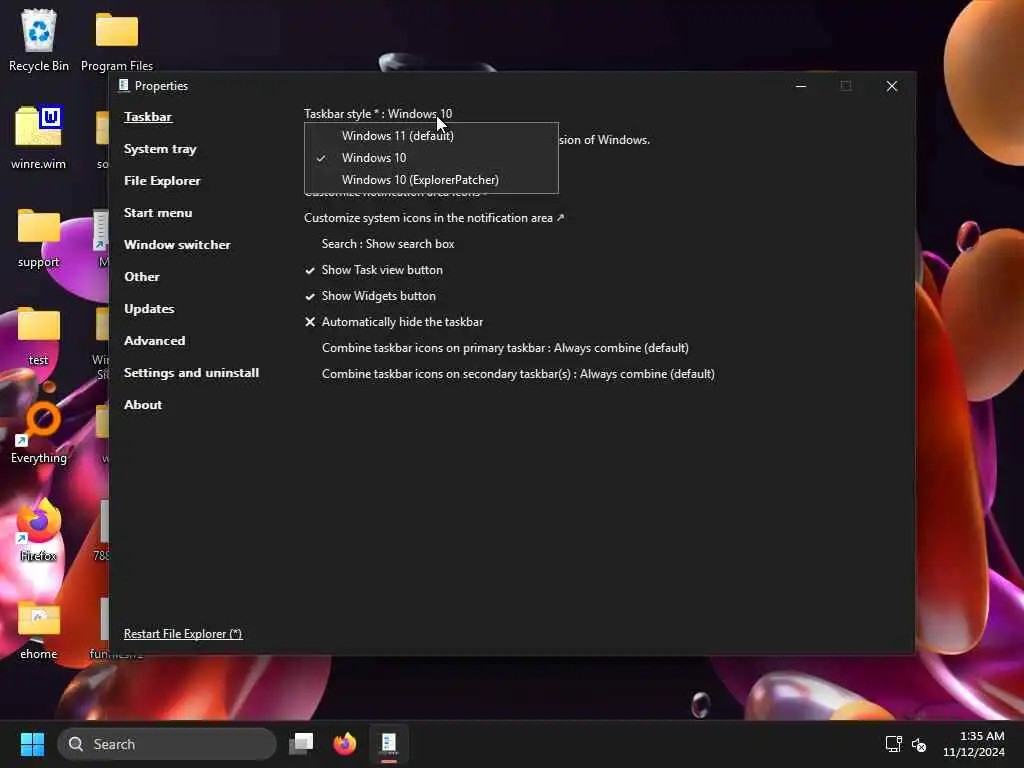This screenshot has height=768, width=1024.
Task: Choose Windows 10 (ExplorerPatcher) style
Action: [x=431, y=180]
